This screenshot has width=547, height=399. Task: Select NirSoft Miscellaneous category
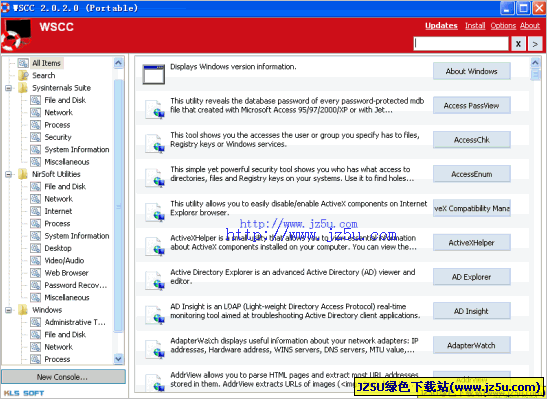(67, 298)
